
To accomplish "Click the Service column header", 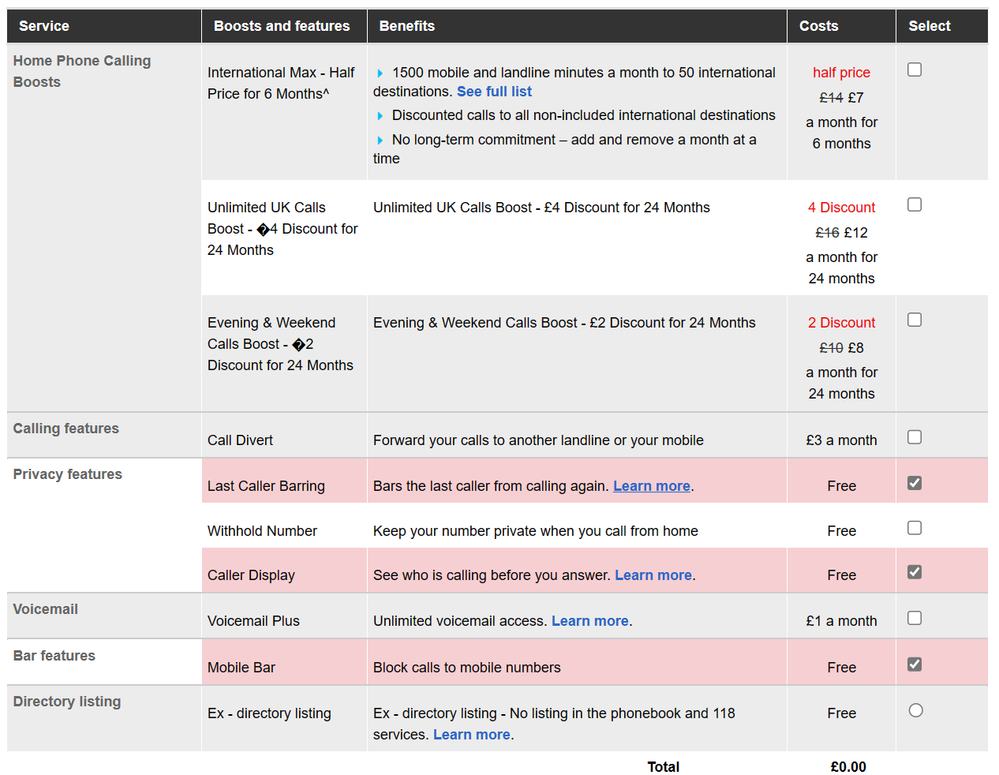I will (44, 26).
